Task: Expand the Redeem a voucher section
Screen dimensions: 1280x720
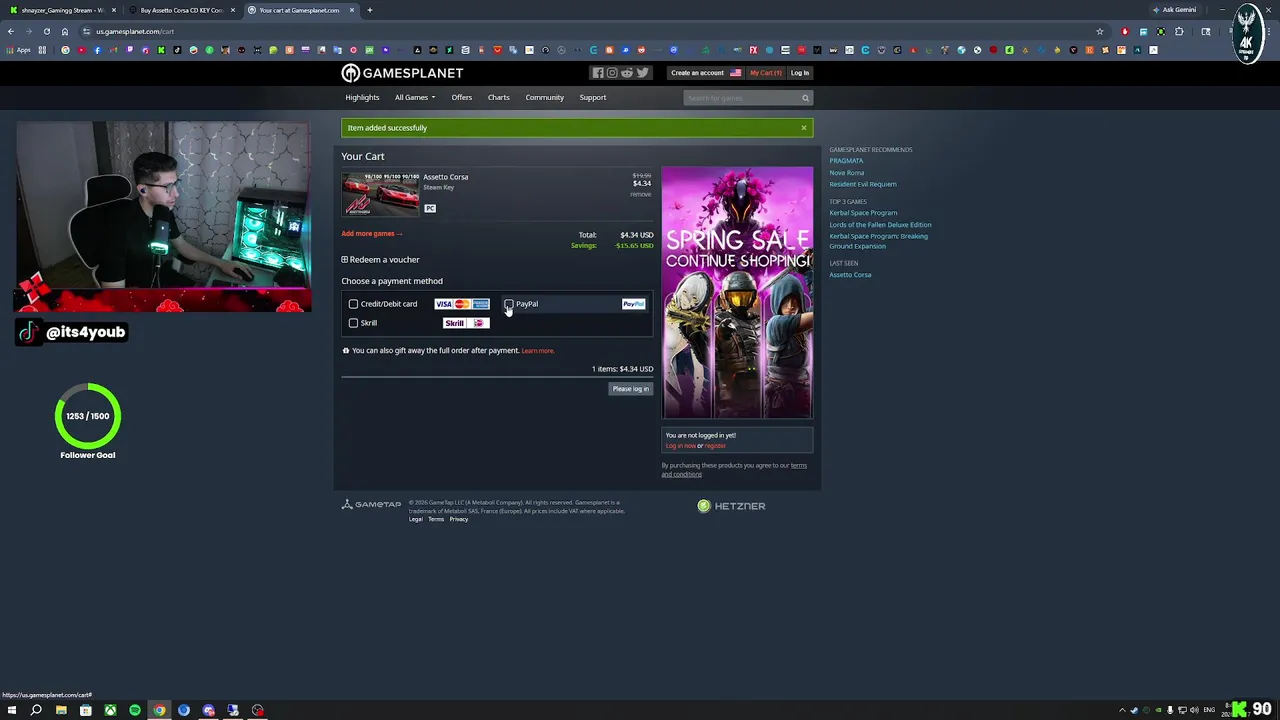Action: (x=380, y=260)
